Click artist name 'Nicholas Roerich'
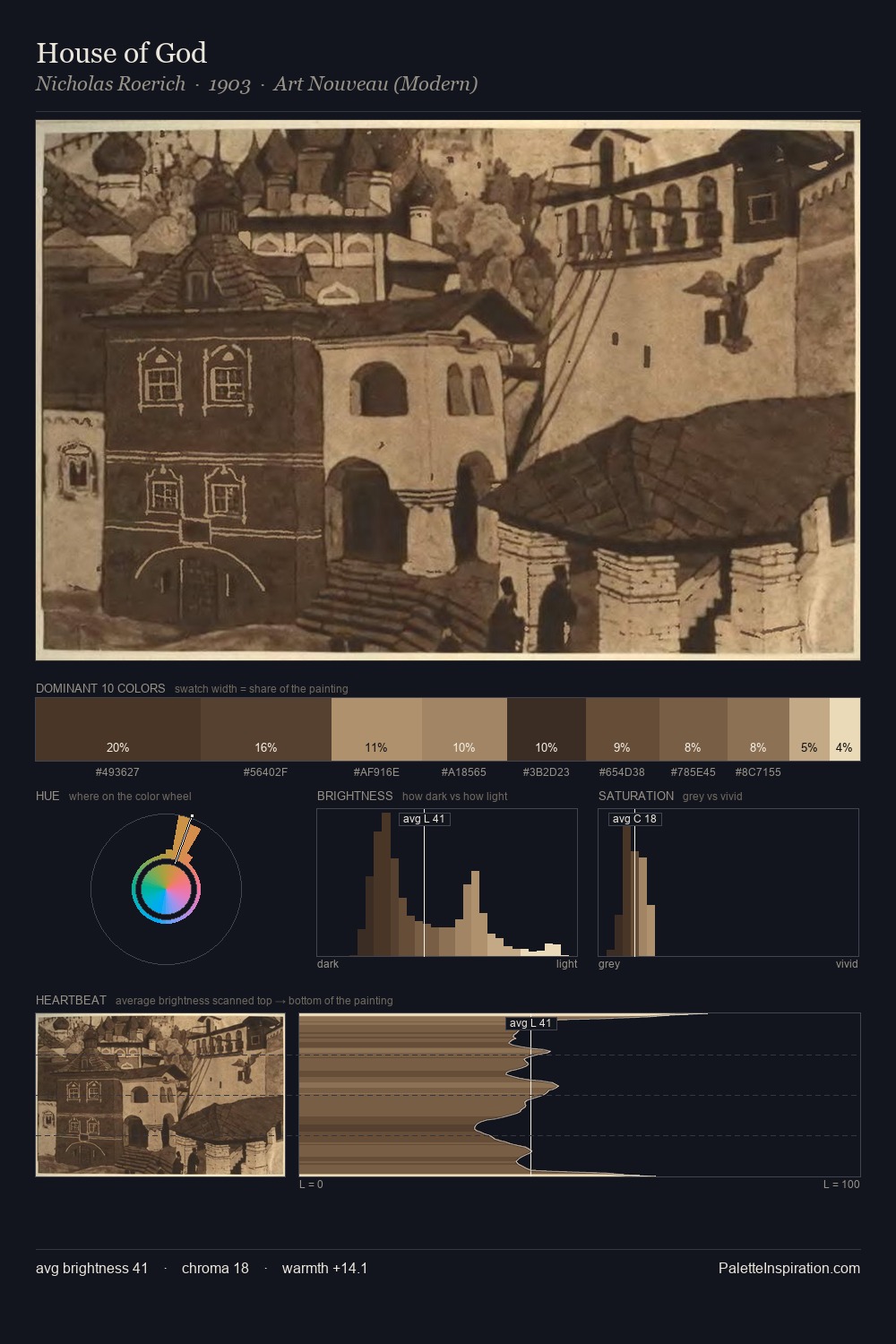The width and height of the screenshot is (896, 1344). [x=110, y=84]
